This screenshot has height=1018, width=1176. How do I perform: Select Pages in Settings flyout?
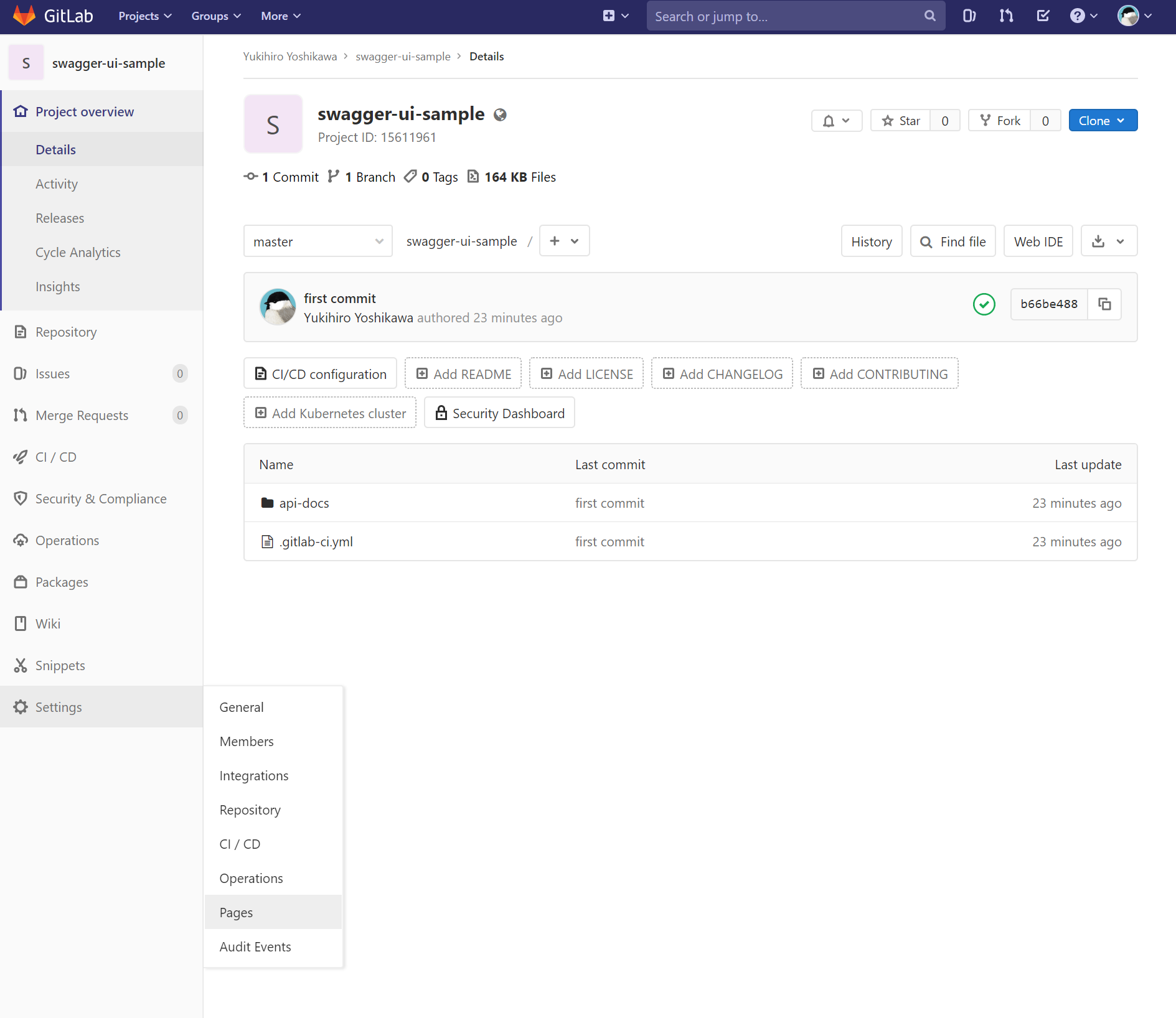point(273,912)
